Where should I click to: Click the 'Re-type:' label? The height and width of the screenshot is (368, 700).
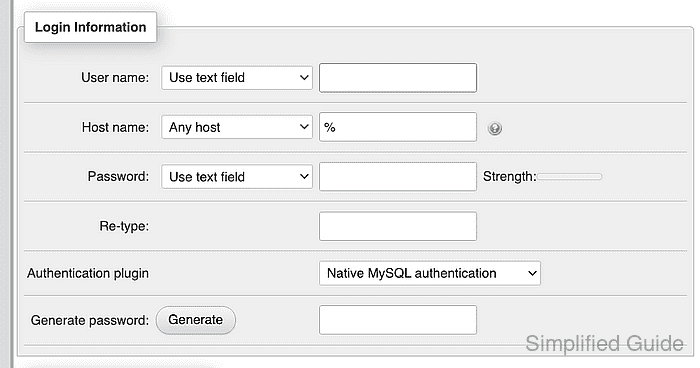coord(124,226)
